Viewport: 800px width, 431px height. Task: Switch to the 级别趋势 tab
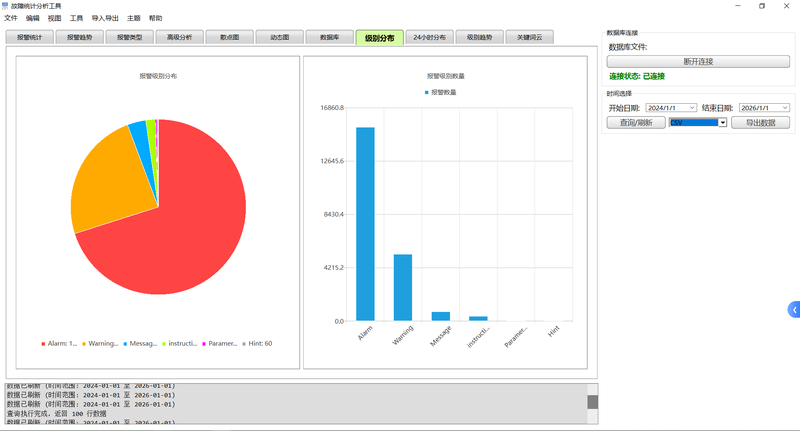[480, 37]
